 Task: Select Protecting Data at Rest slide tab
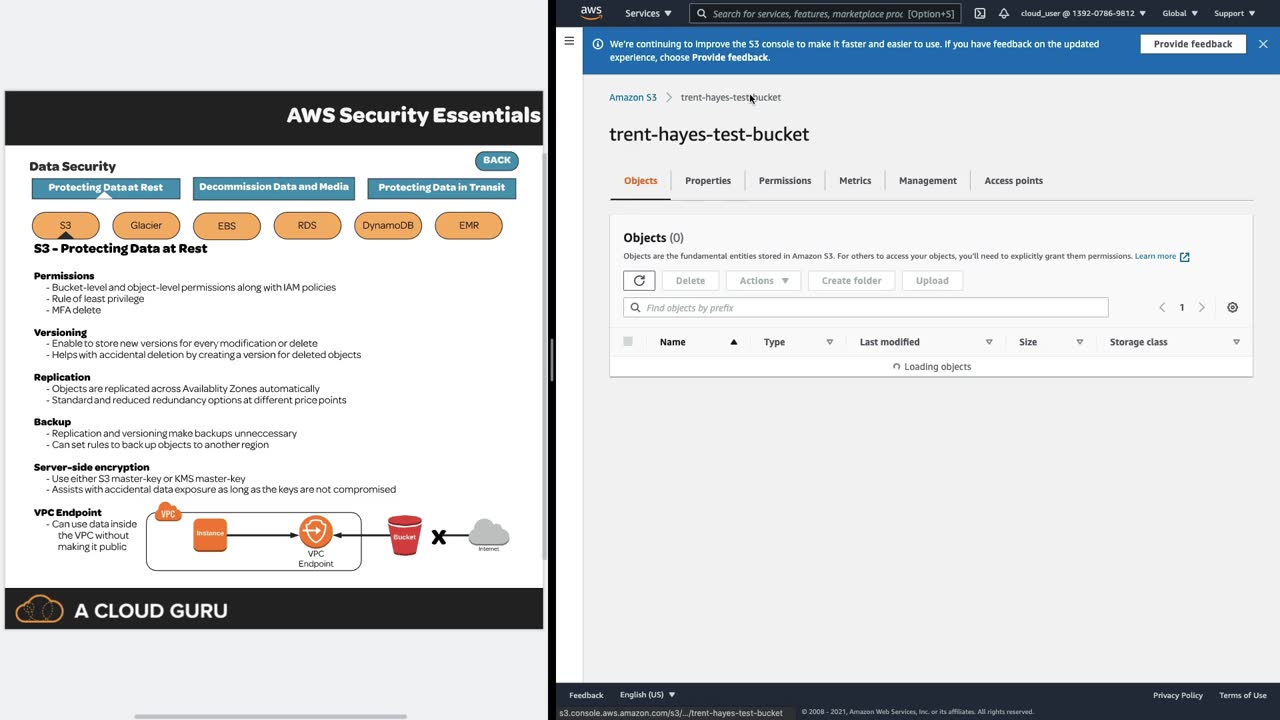106,188
